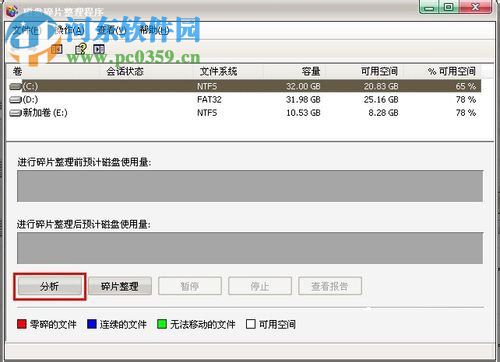Click the 8.28 GB free space cell
Viewport: 500px width, 362px height.
383,113
